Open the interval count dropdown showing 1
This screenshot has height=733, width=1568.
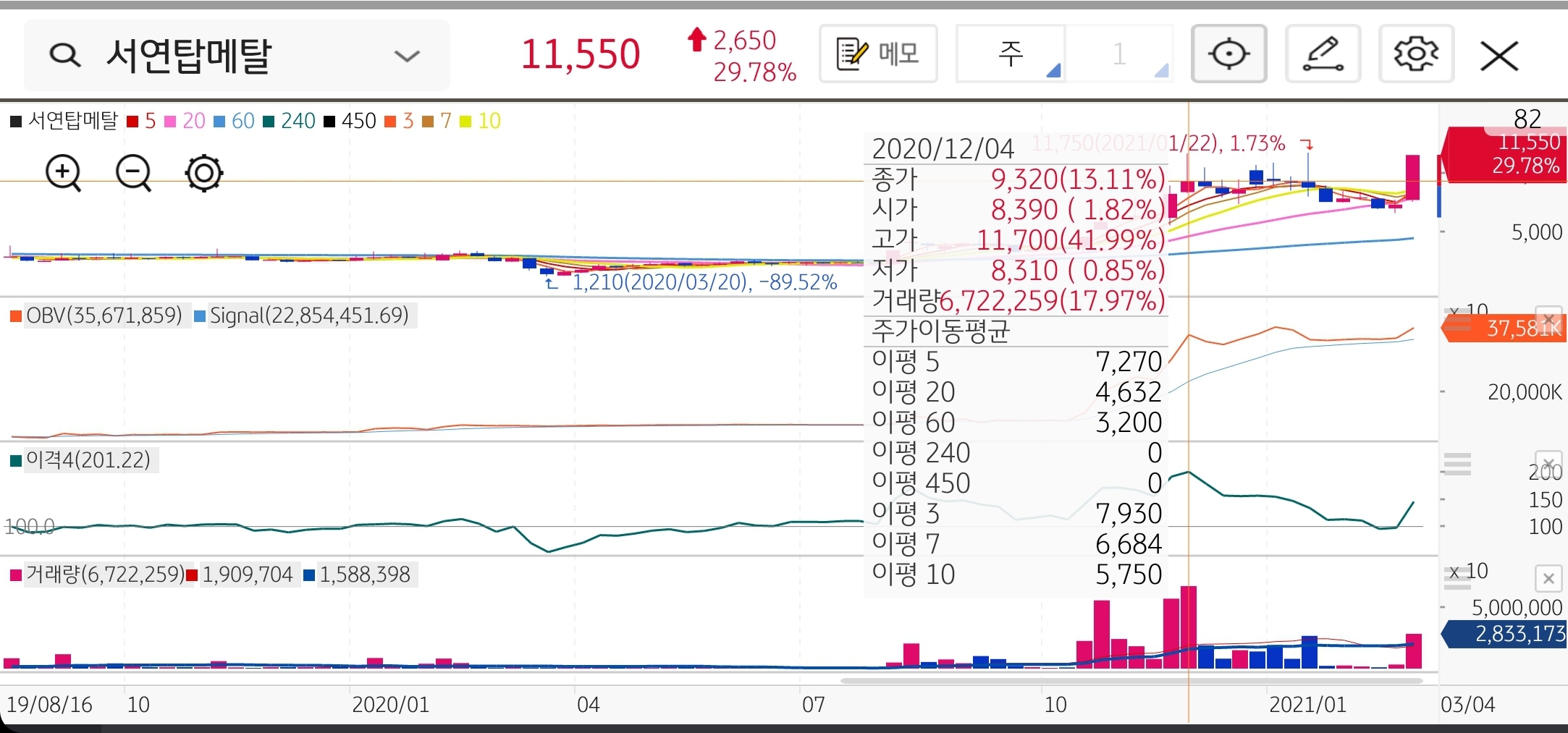click(x=1119, y=54)
